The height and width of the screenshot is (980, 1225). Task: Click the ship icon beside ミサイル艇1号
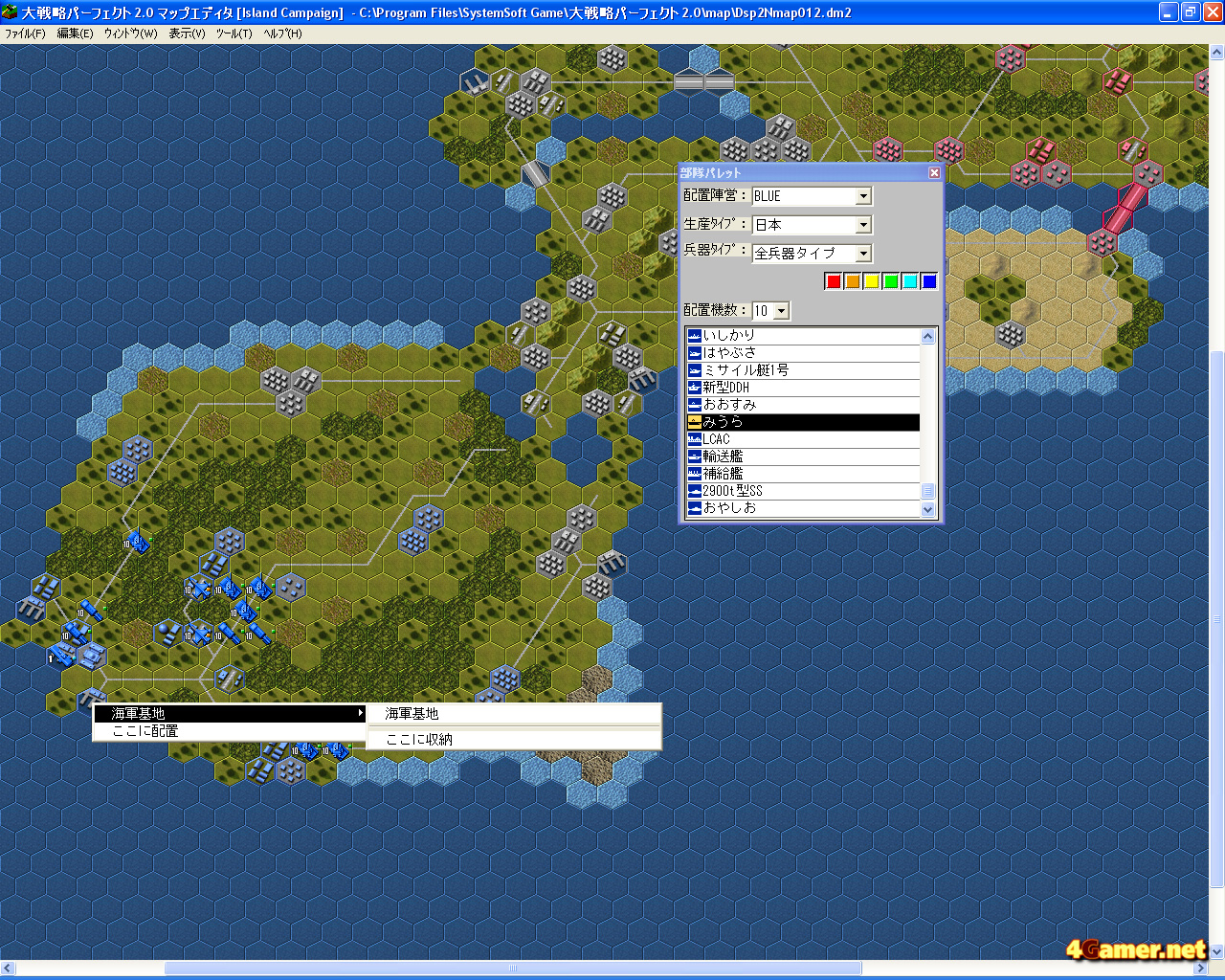(695, 370)
